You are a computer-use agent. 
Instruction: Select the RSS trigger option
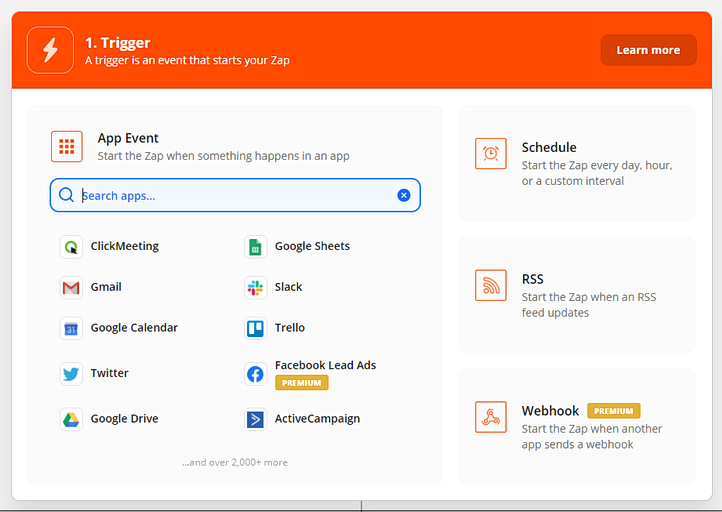pyautogui.click(x=577, y=295)
